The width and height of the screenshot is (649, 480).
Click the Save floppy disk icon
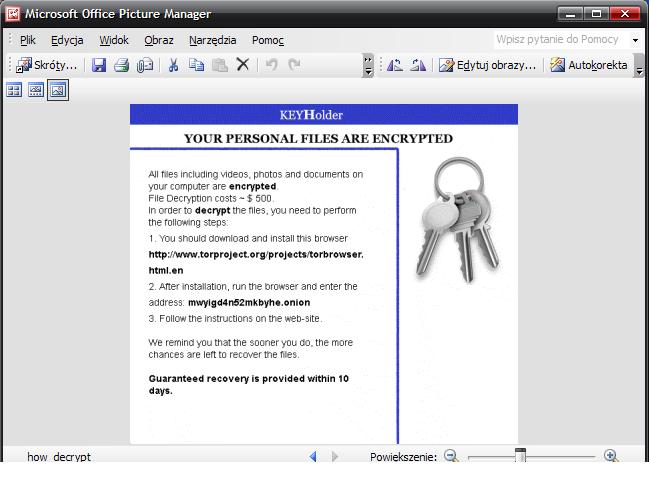point(99,65)
